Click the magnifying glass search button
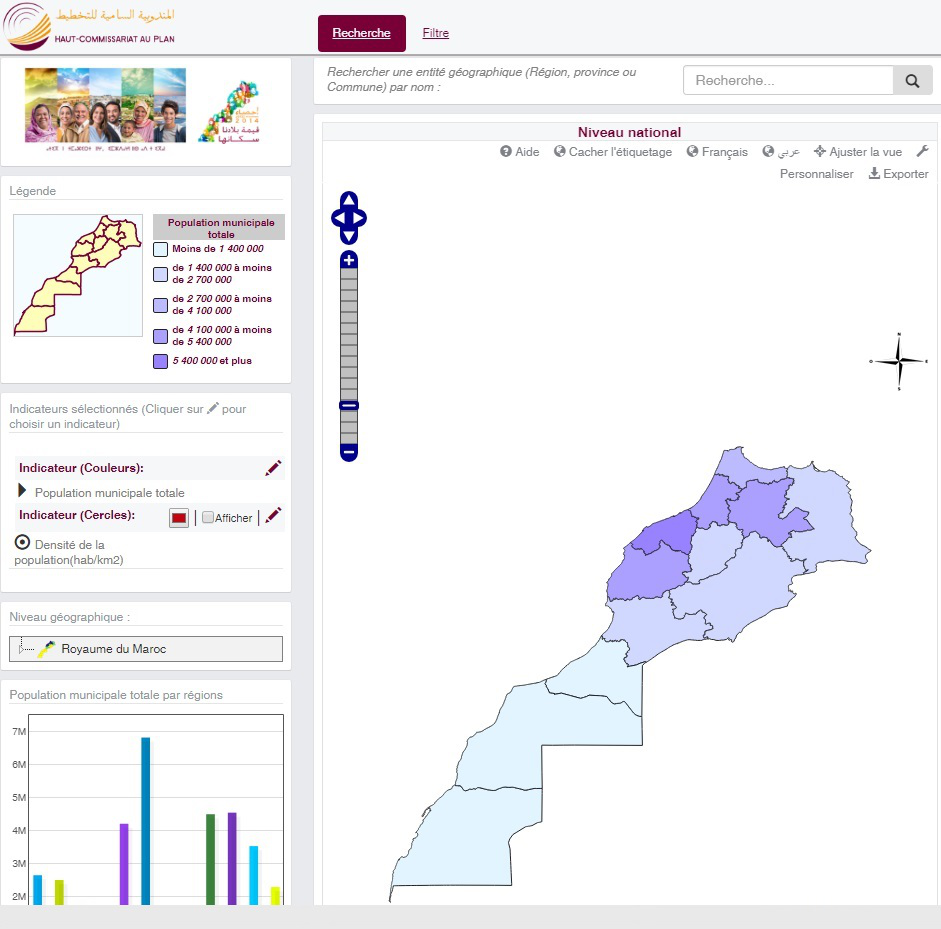Viewport: 941px width, 929px height. tap(912, 81)
